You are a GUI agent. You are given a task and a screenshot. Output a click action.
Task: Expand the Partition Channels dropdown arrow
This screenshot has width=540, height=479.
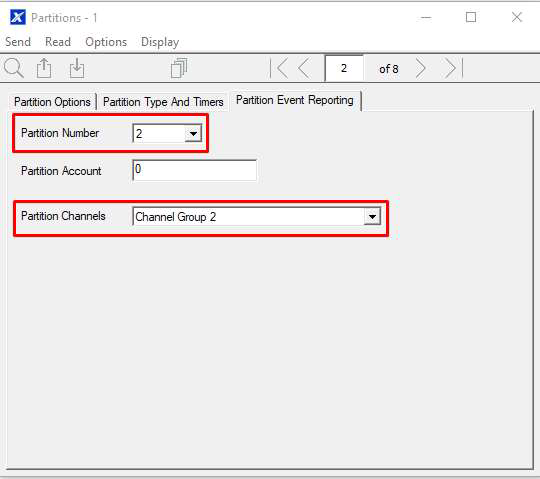tap(372, 216)
